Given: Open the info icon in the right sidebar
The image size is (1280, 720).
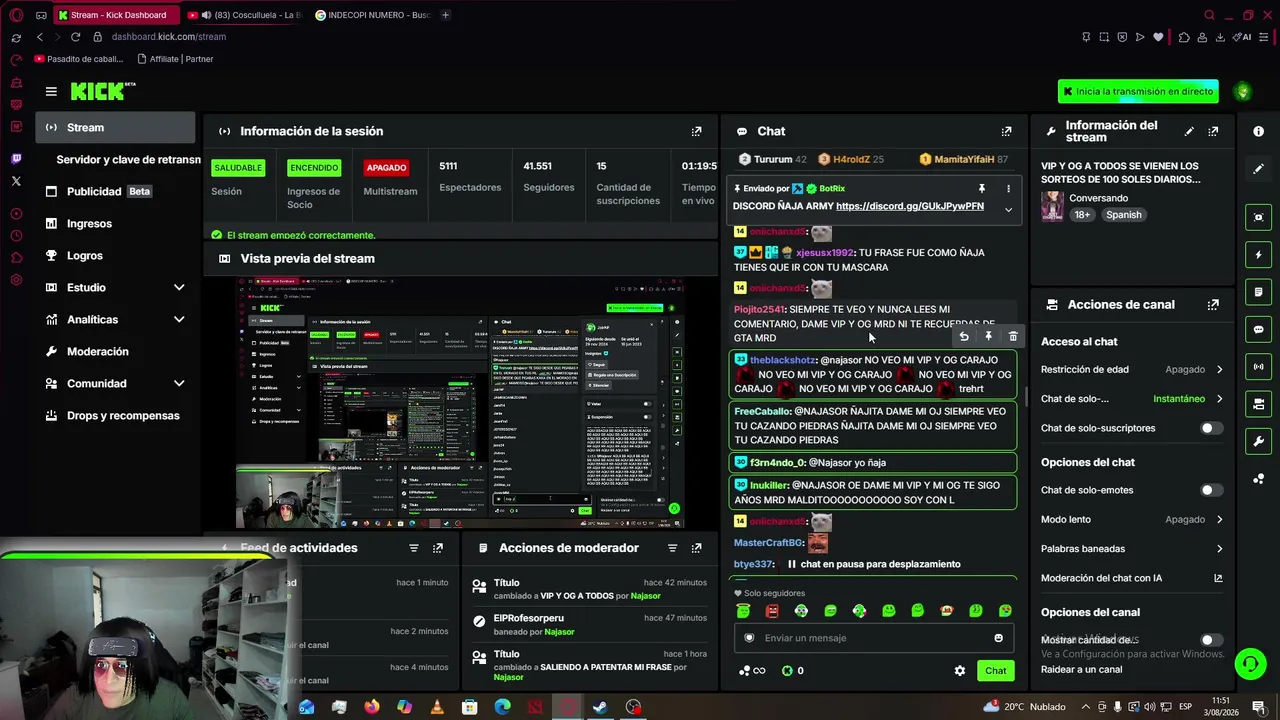Looking at the screenshot, I should pos(1258,131).
